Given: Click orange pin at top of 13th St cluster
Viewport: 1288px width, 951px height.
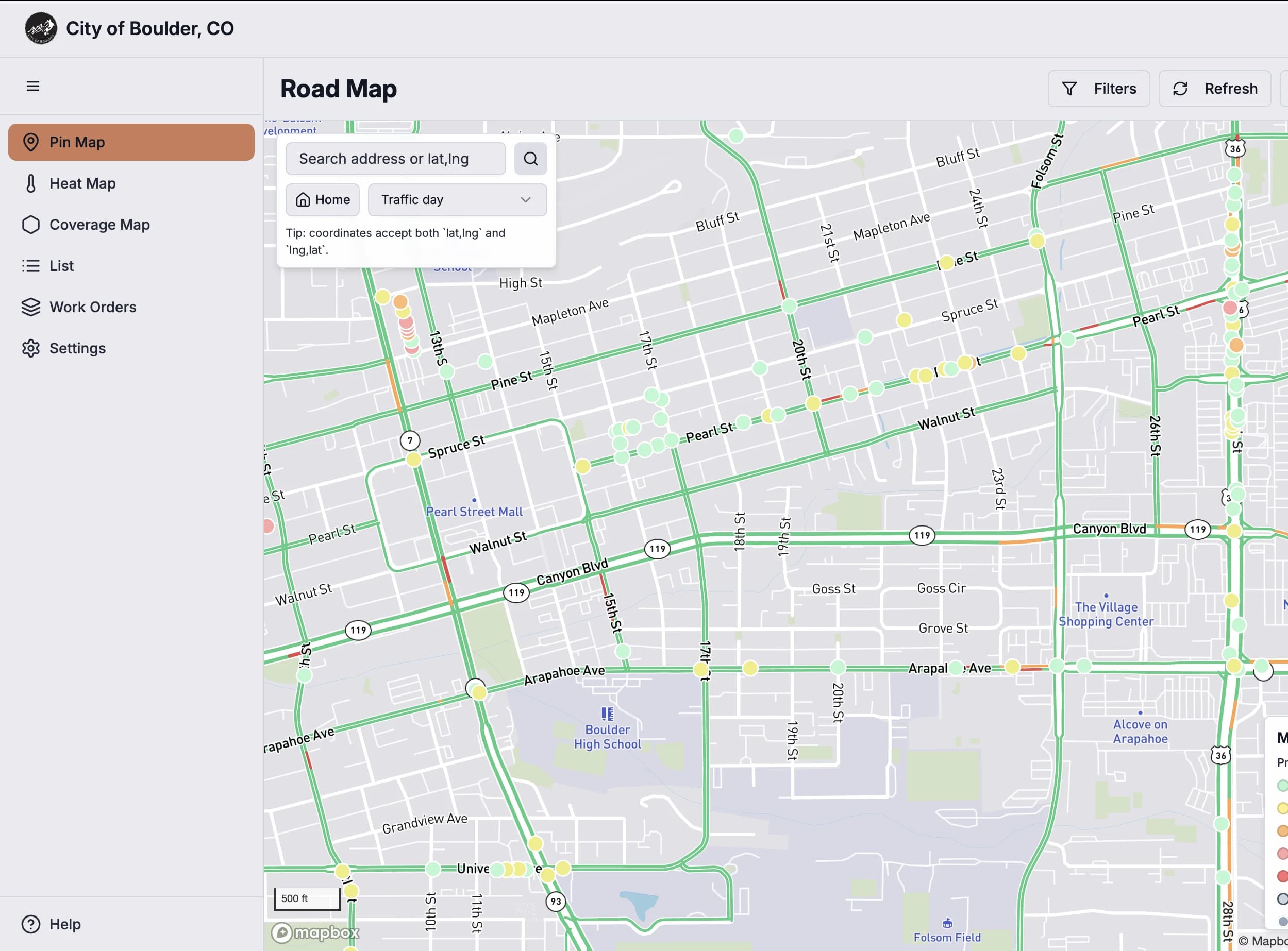Looking at the screenshot, I should pos(400,301).
